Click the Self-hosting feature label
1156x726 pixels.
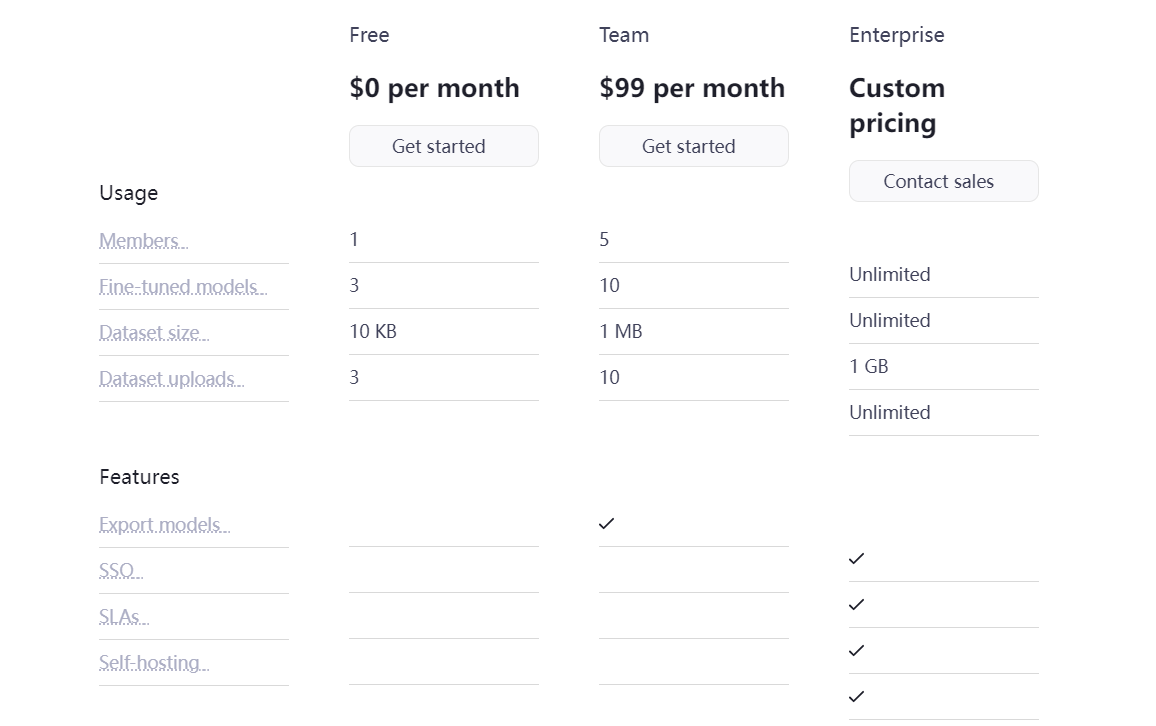tap(154, 663)
